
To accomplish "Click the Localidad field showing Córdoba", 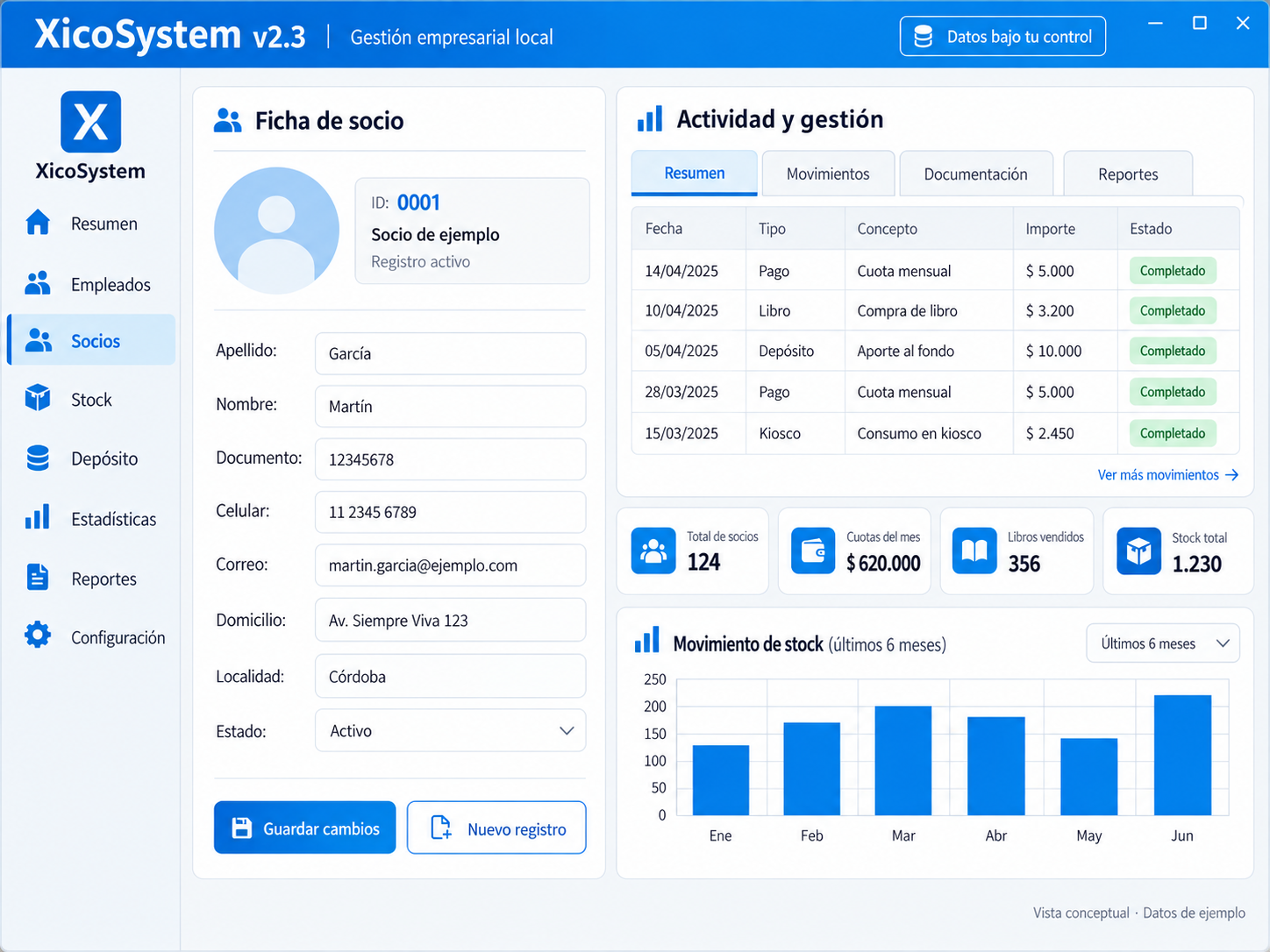I will click(x=450, y=676).
